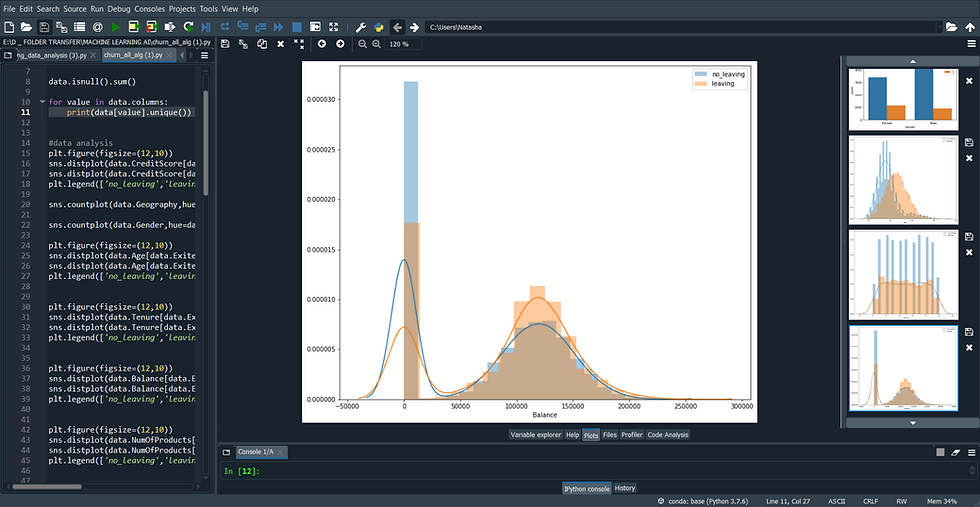Viewport: 980px width, 507px height.
Task: Open the Debug menu
Action: click(119, 9)
